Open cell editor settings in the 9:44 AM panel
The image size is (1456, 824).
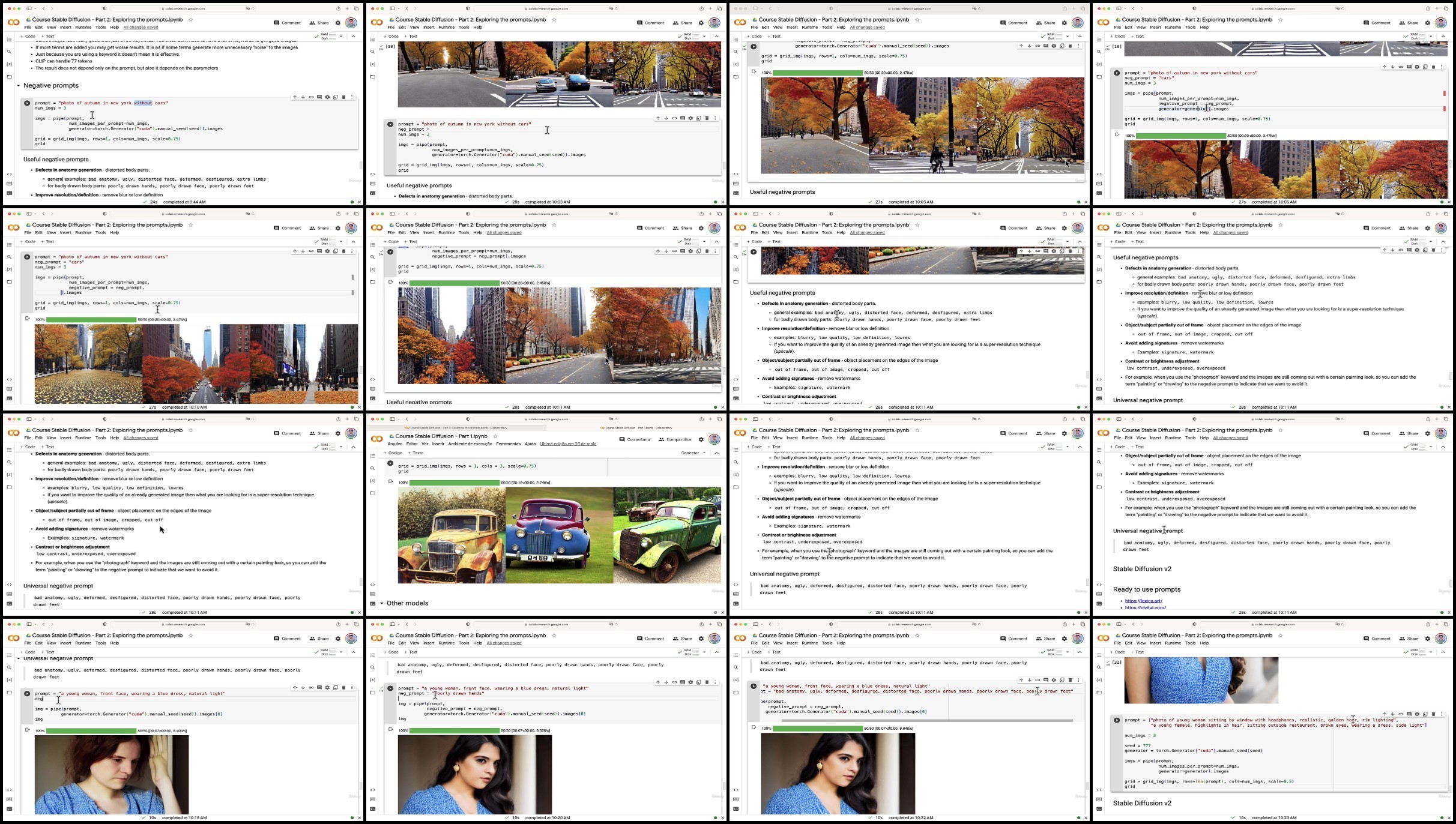(x=327, y=97)
